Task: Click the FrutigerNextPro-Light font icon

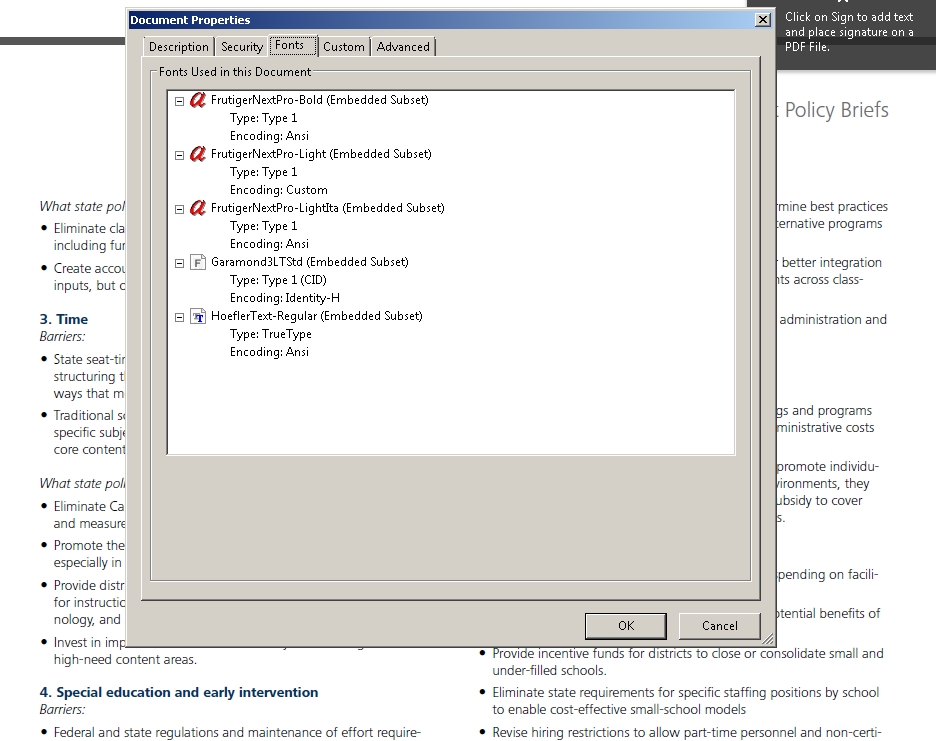Action: click(198, 154)
